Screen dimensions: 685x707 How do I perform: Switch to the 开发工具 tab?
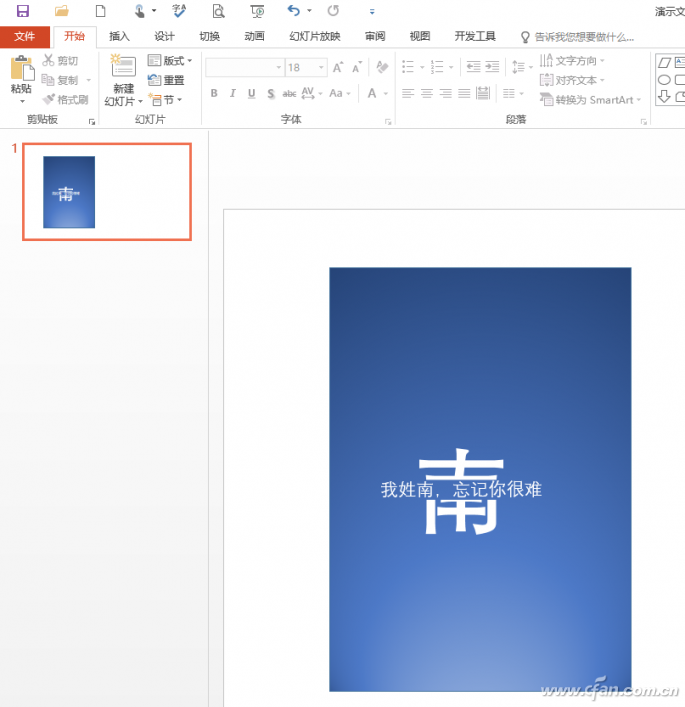[x=475, y=37]
